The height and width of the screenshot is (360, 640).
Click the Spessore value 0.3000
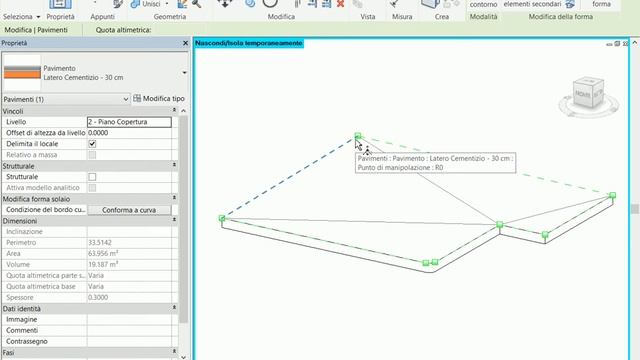tap(98, 298)
